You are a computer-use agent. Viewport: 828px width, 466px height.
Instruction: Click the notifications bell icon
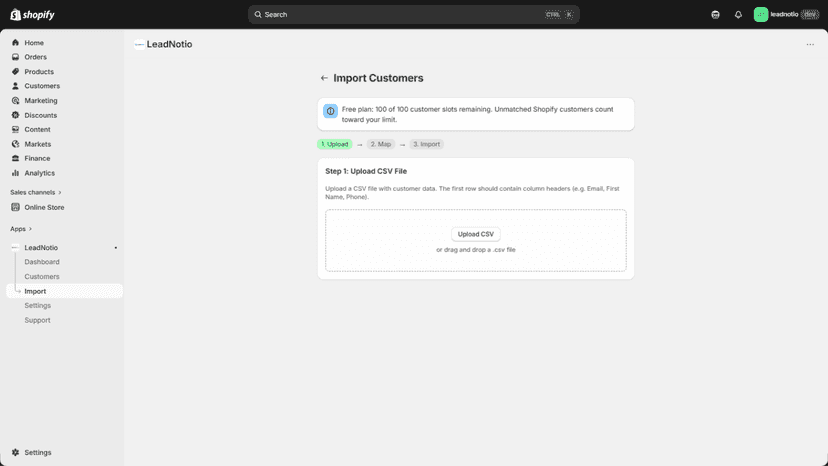(738, 15)
